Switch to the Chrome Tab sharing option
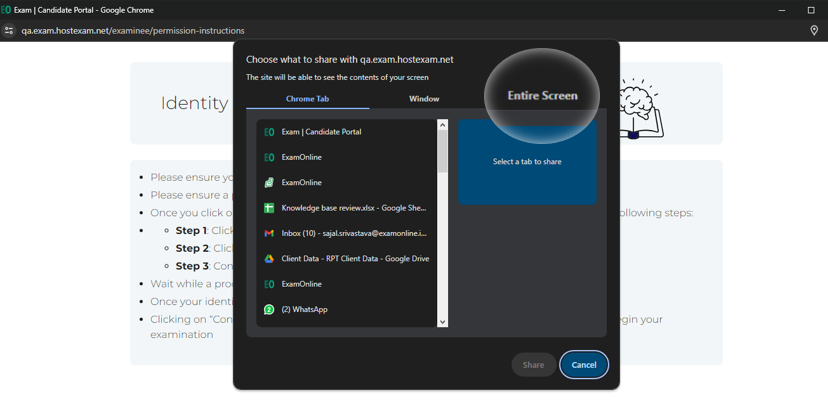828x406 pixels. (x=307, y=99)
